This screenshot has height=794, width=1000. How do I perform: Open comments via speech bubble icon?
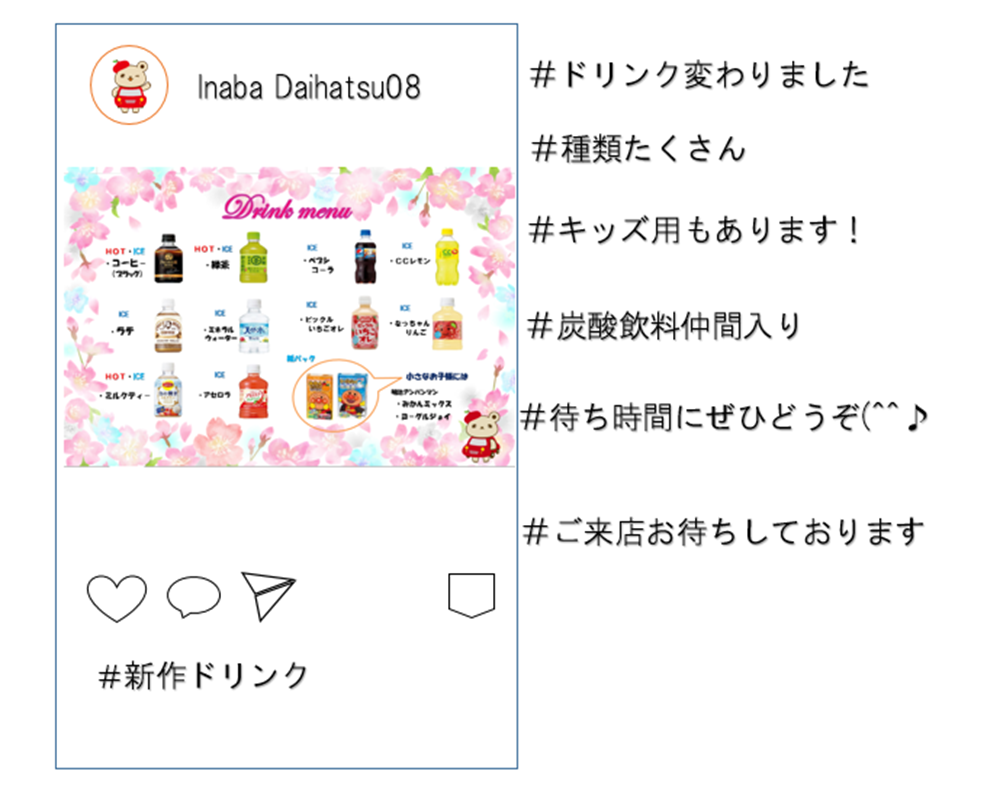pyautogui.click(x=193, y=597)
